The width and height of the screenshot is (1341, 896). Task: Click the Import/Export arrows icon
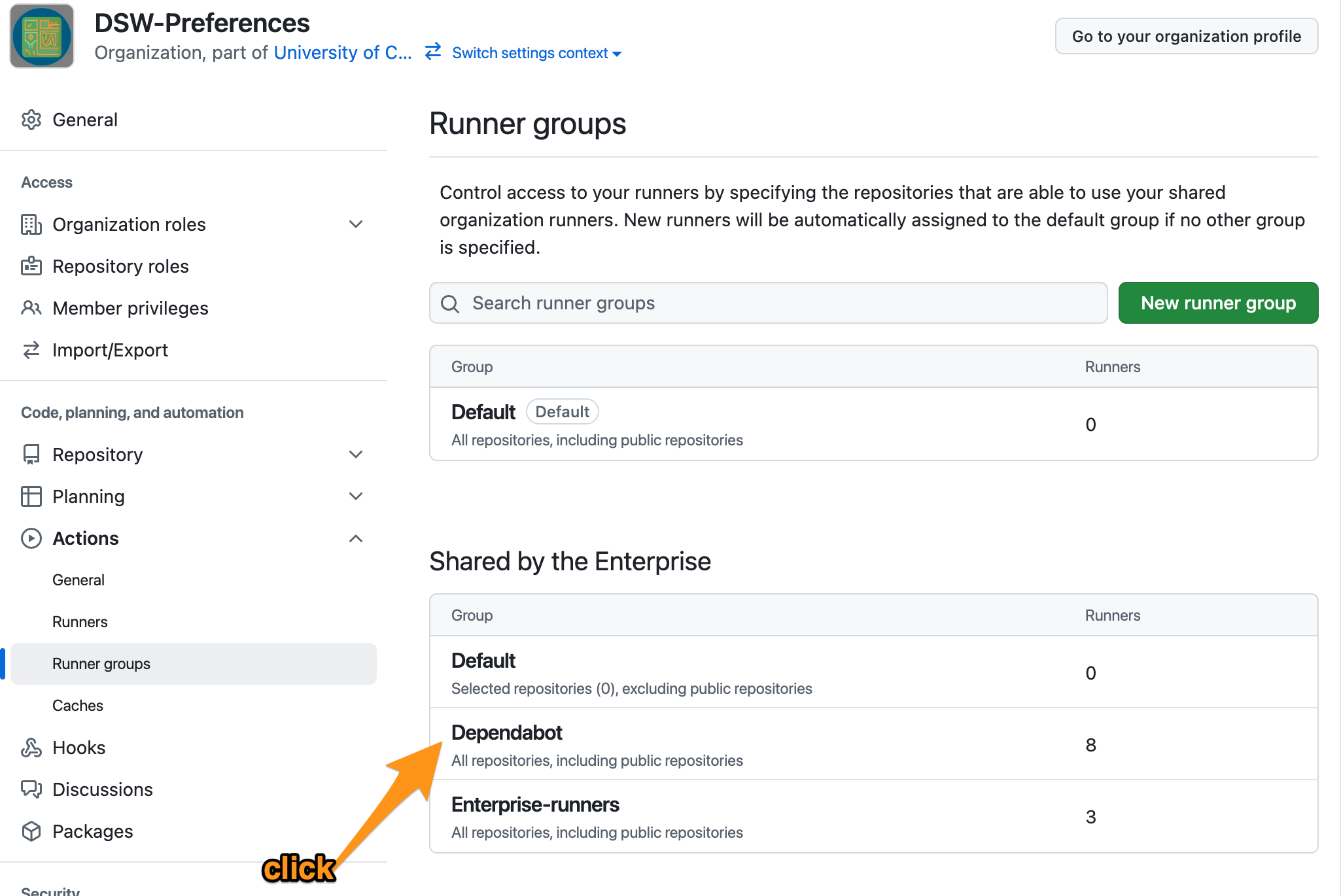point(31,350)
